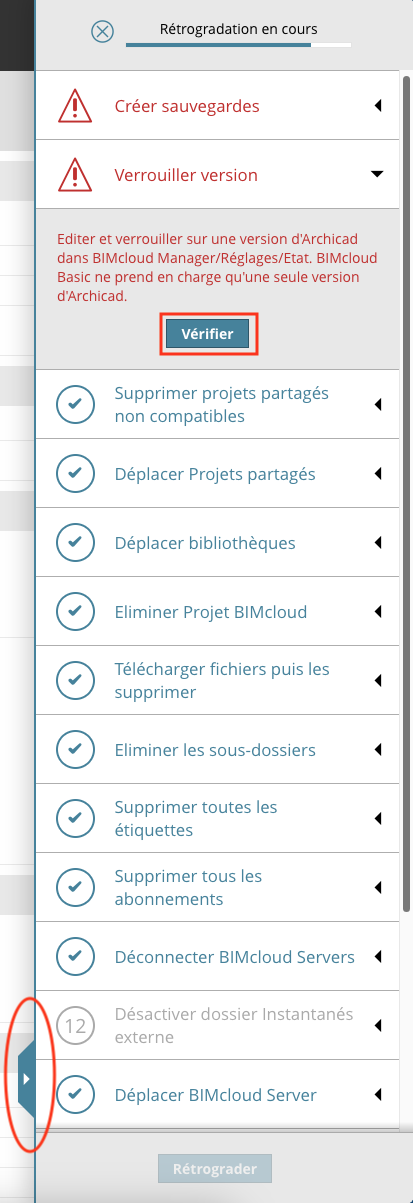The width and height of the screenshot is (413, 1203).
Task: Click the vertical scrollbar of the panel
Action: 406,490
